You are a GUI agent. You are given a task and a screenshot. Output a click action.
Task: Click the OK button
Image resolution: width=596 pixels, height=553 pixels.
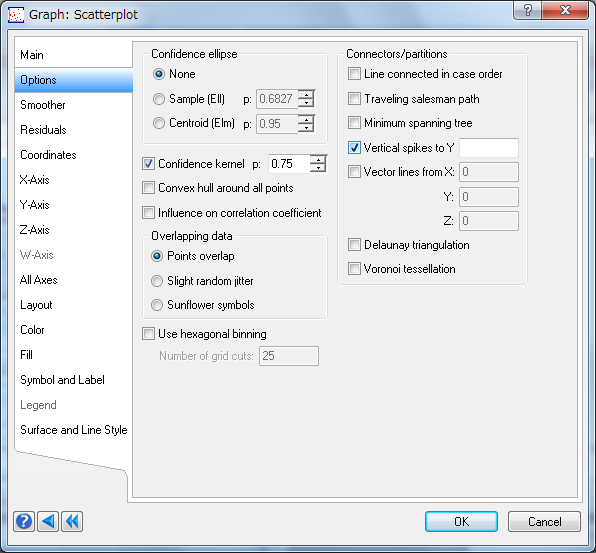(461, 521)
